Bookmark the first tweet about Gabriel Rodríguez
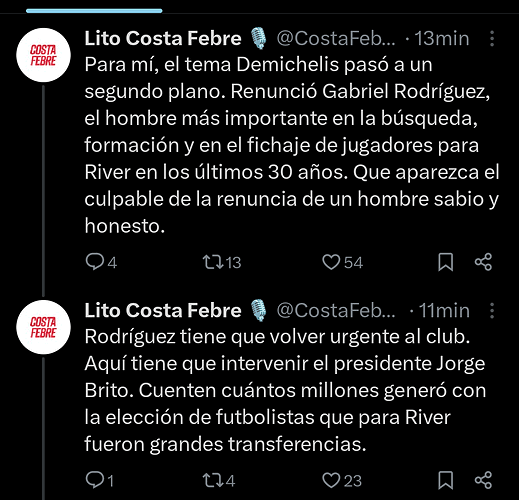This screenshot has height=500, width=519. coord(445,262)
